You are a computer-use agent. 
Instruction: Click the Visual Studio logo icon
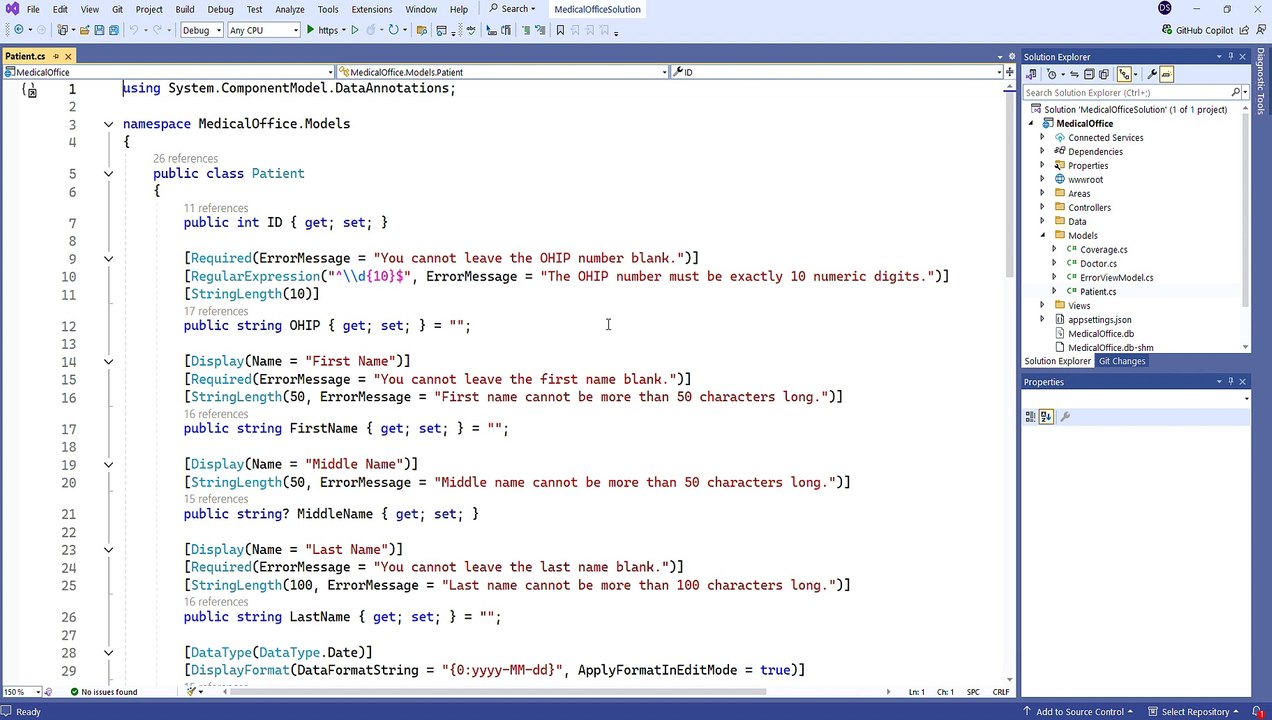pos(11,9)
